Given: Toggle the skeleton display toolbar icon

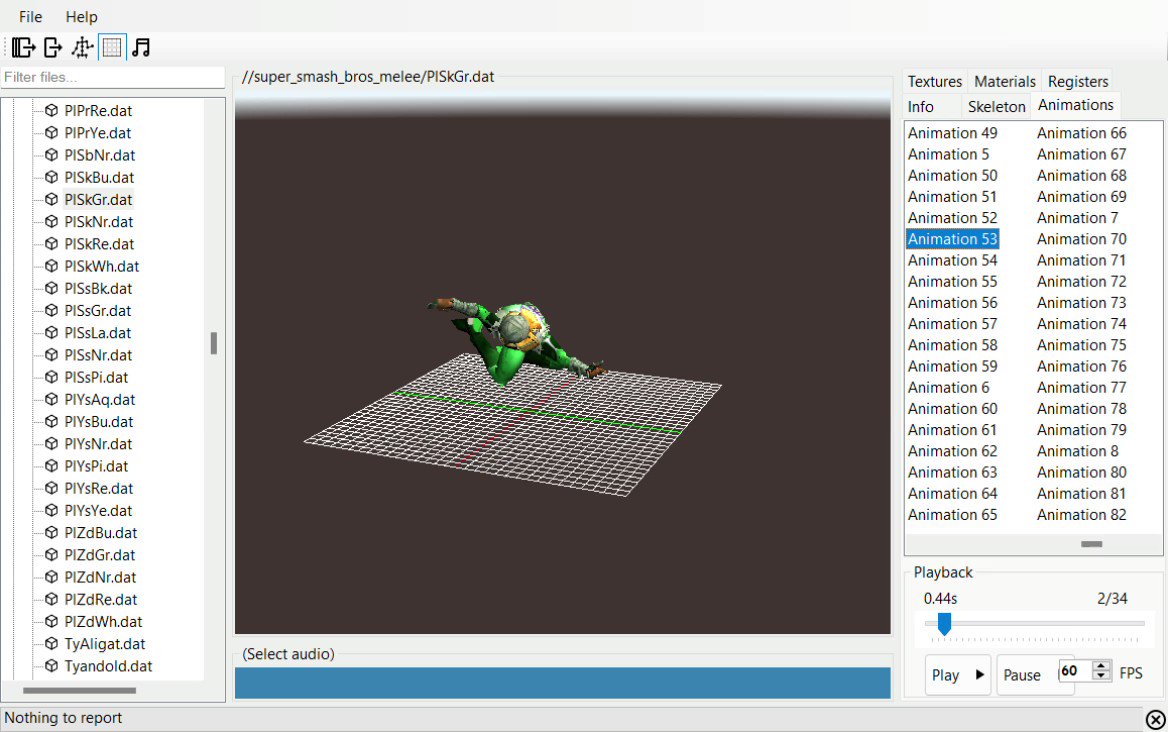Looking at the screenshot, I should [x=82, y=48].
